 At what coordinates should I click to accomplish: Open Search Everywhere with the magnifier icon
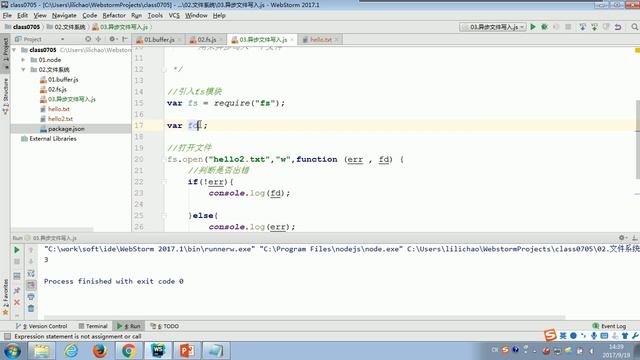(635, 27)
